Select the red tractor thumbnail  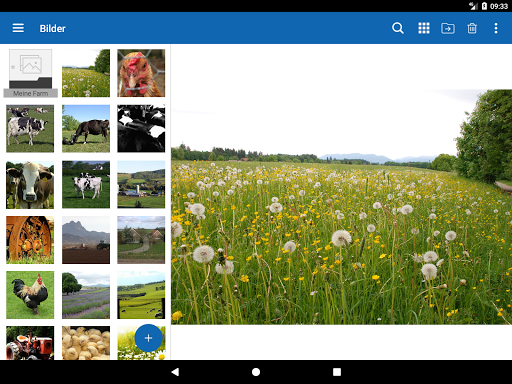[30, 343]
